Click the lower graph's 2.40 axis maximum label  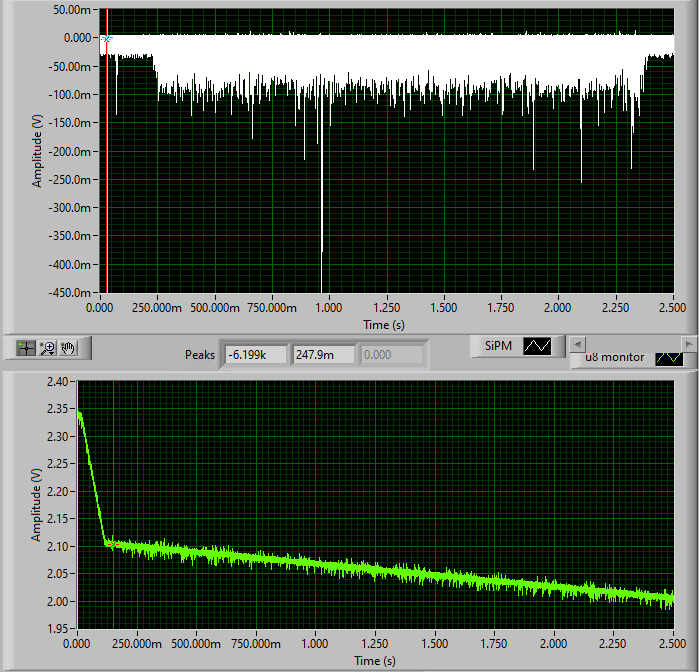[57, 382]
